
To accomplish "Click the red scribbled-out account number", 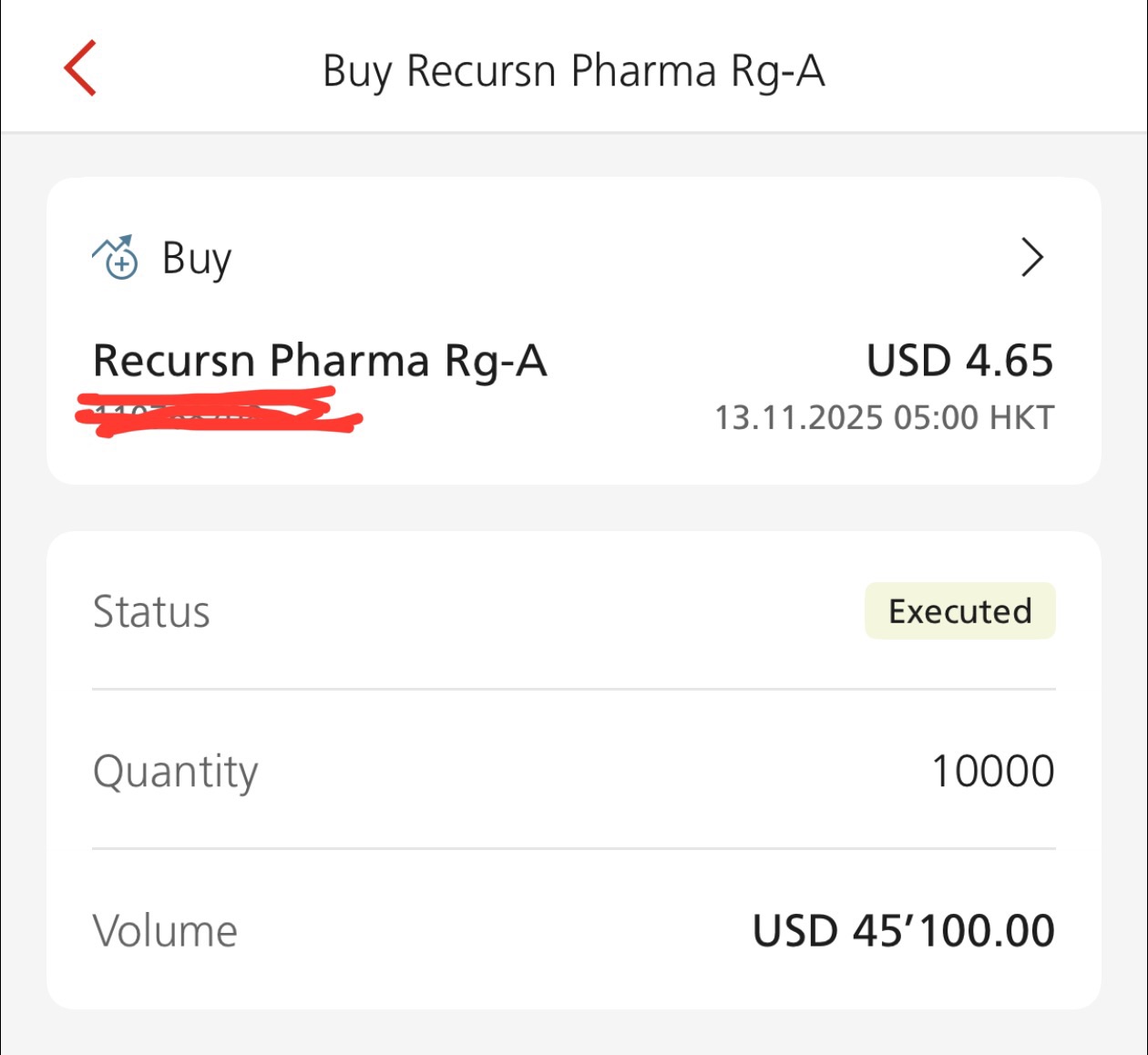I will [x=219, y=413].
